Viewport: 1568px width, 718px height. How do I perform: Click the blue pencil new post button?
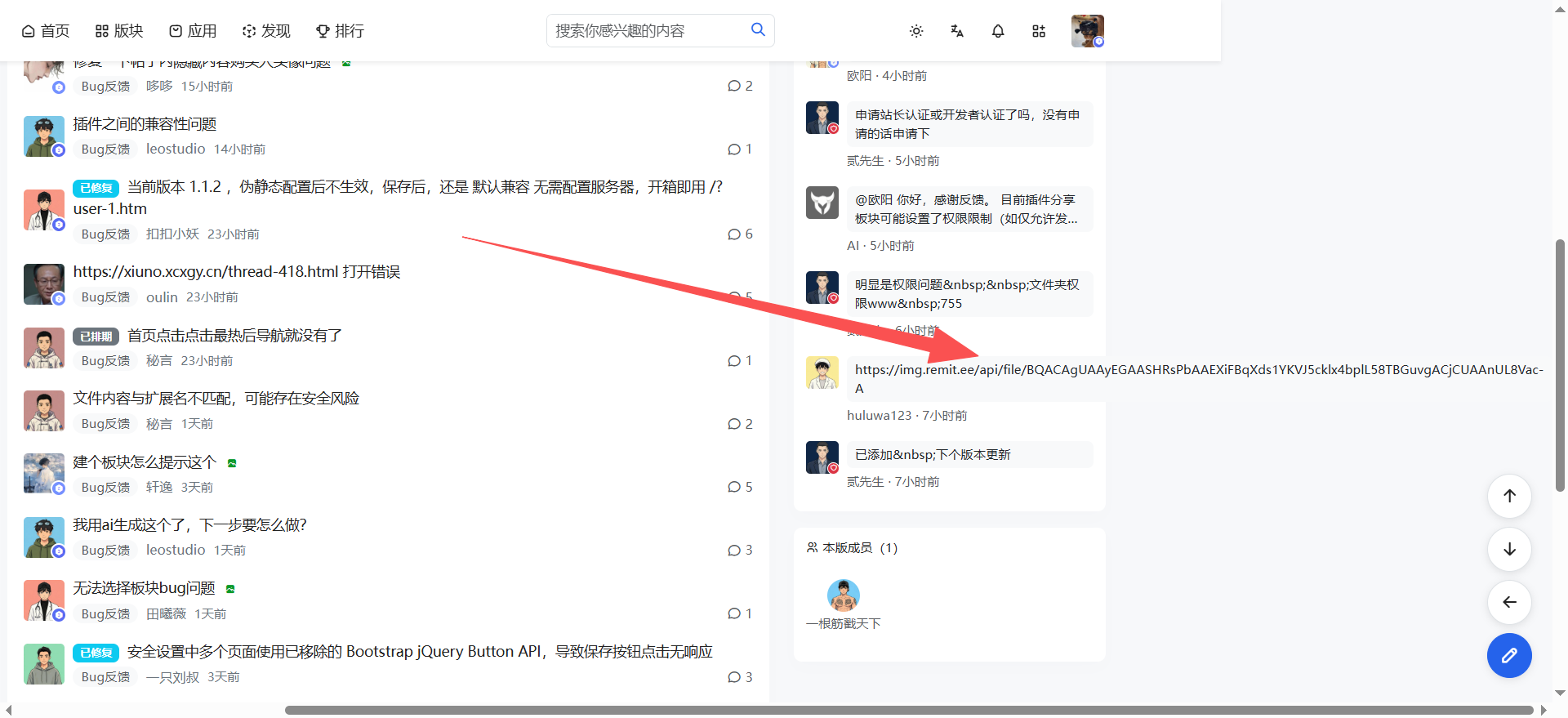[x=1509, y=656]
